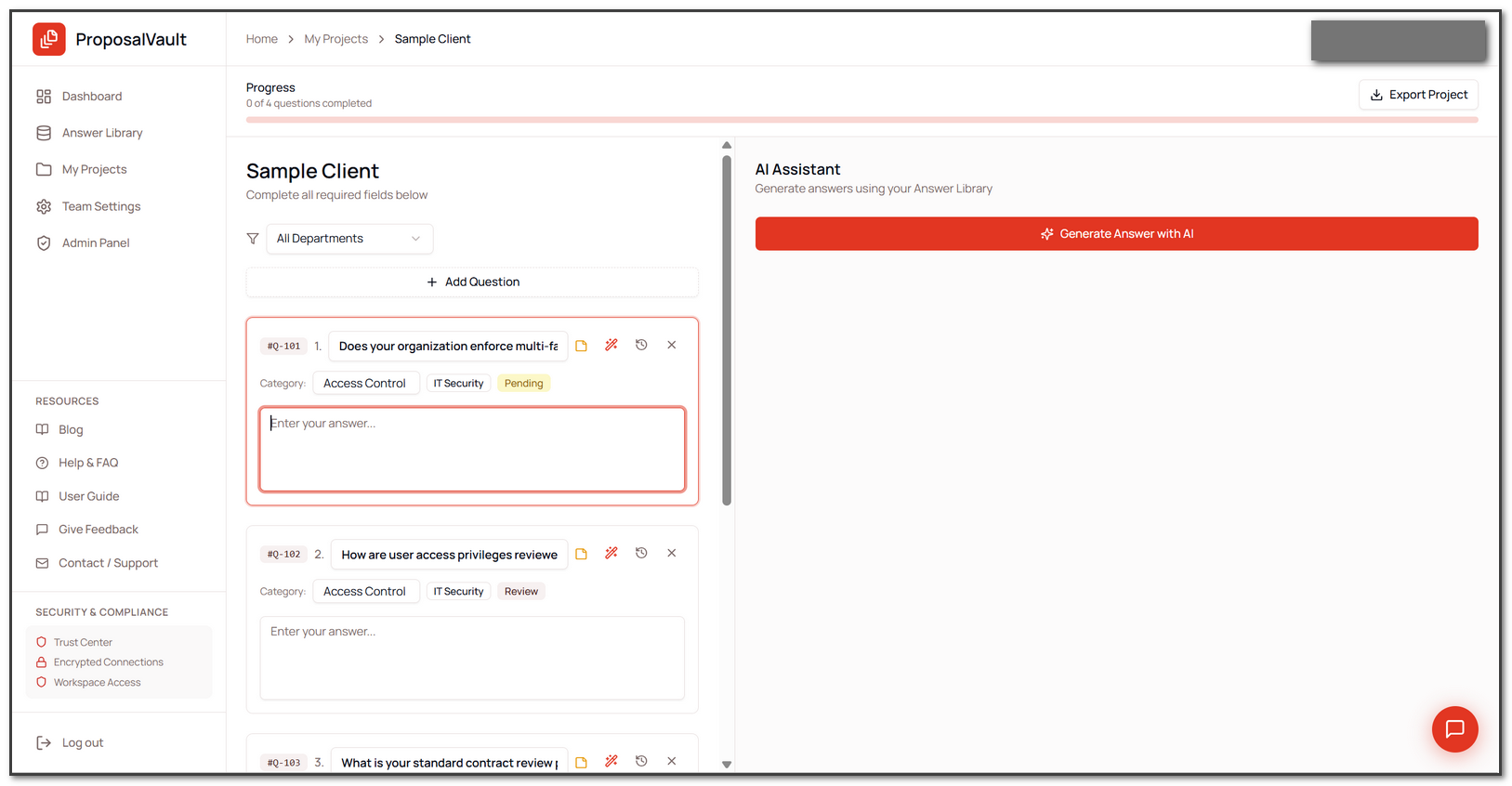Click My Projects breadcrumb

(x=336, y=39)
